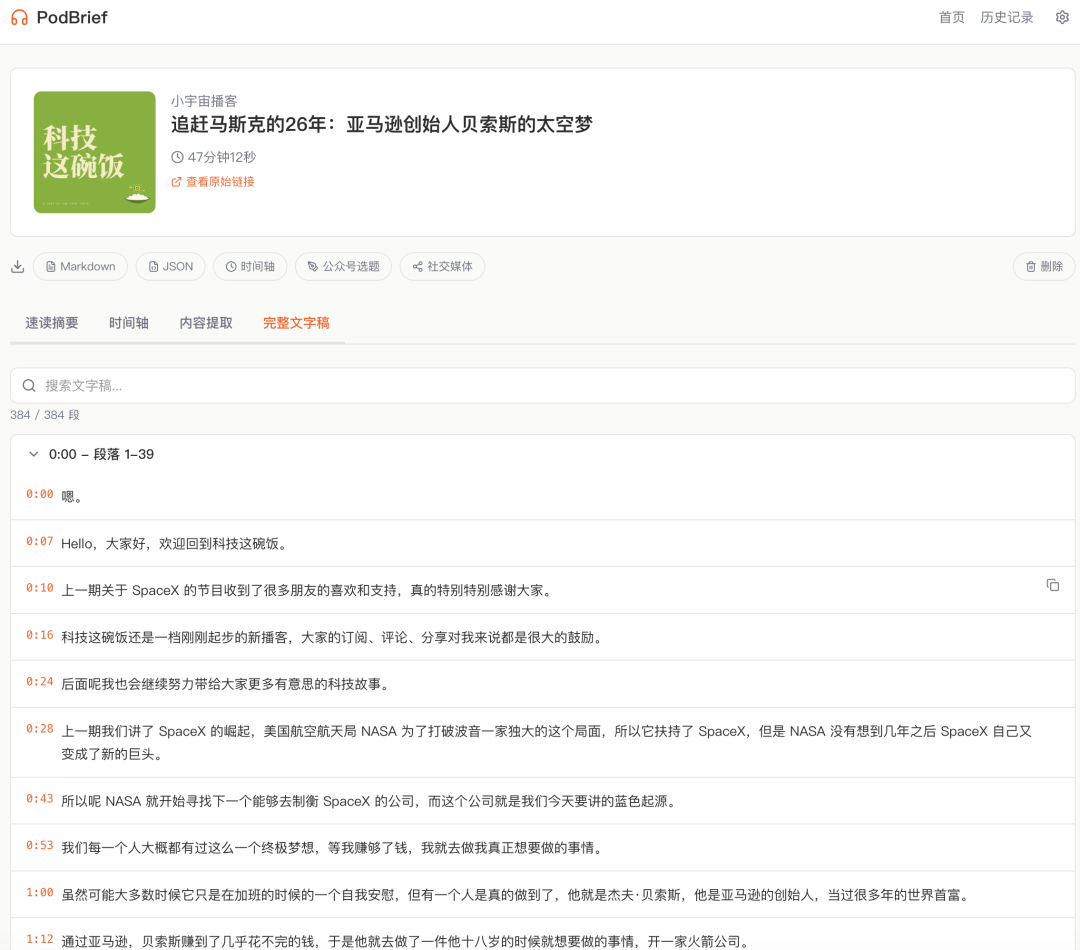Viewport: 1080px width, 950px height.
Task: Open settings via the gear icon
Action: (1061, 17)
